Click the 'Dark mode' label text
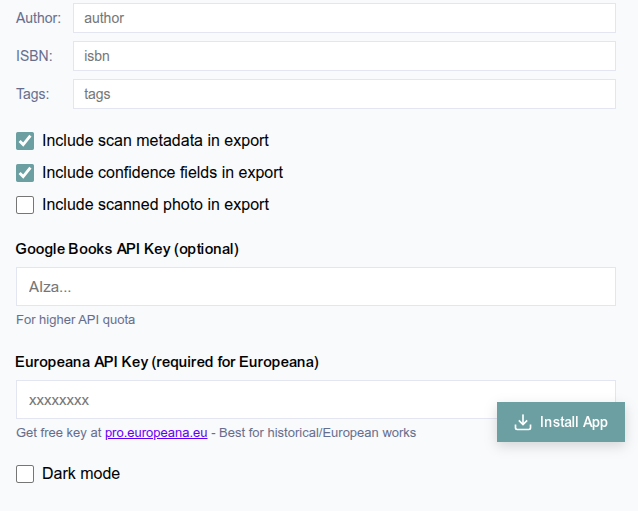 [81, 474]
